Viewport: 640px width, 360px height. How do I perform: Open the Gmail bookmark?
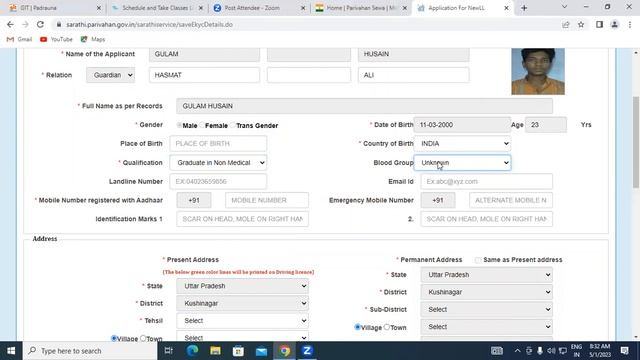[x=19, y=39]
